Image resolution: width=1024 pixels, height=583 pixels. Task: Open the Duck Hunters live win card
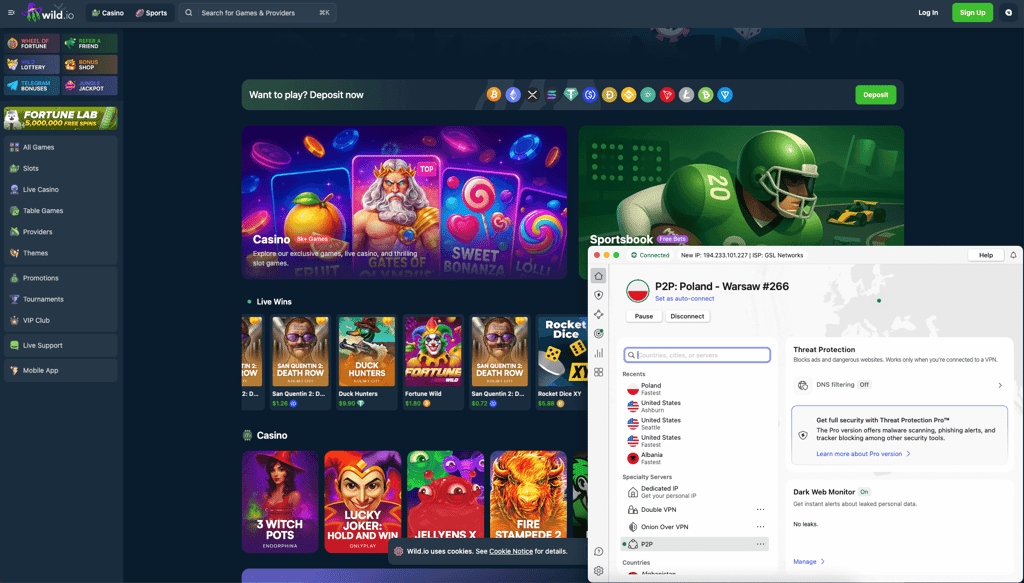[366, 362]
